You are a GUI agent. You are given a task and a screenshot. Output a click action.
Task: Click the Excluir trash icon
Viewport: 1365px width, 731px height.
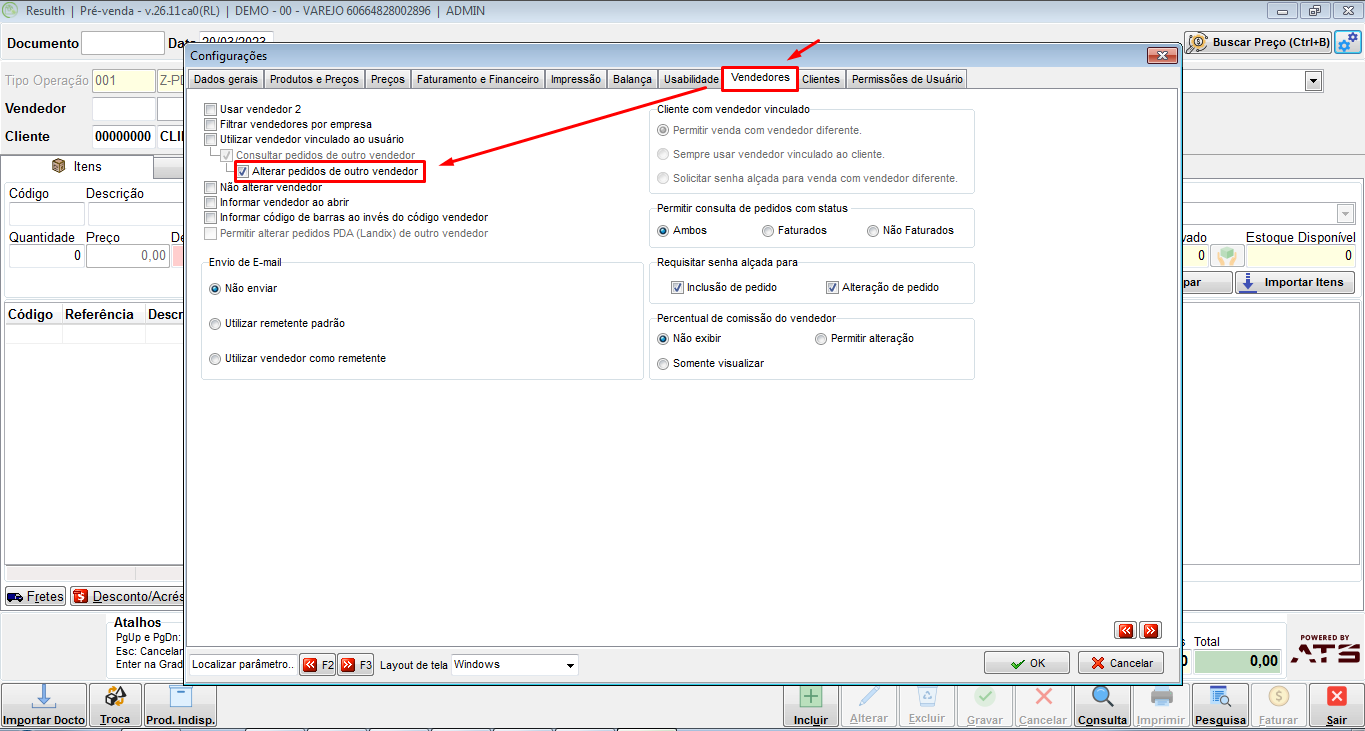click(x=927, y=697)
